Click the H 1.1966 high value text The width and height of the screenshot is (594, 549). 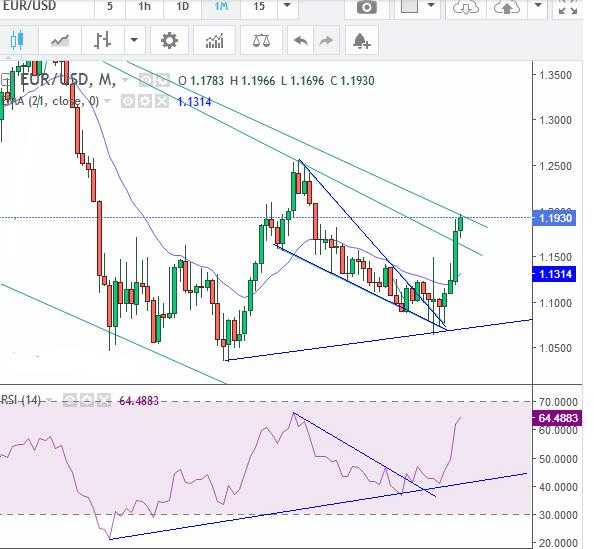click(252, 81)
